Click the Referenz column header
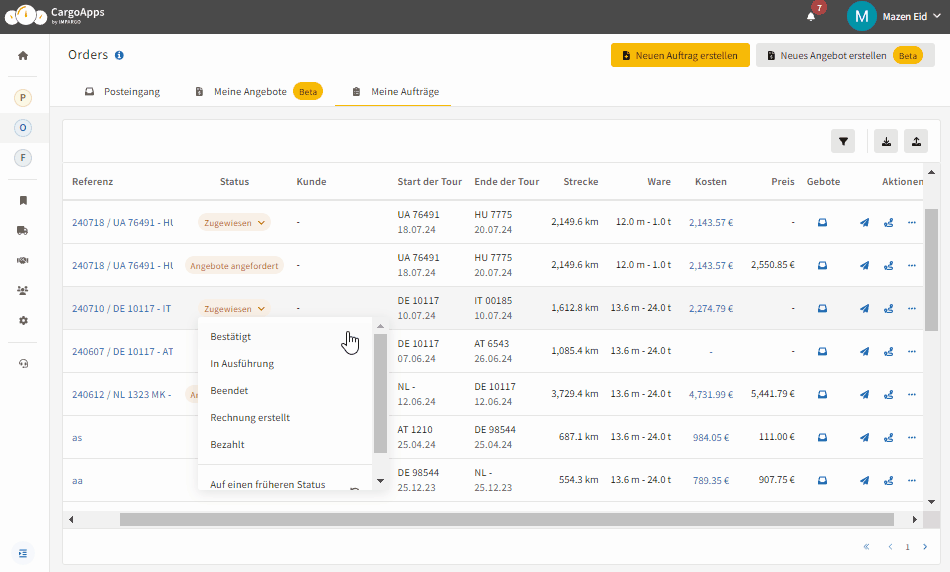Screen dimensions: 950x572 (x=93, y=182)
